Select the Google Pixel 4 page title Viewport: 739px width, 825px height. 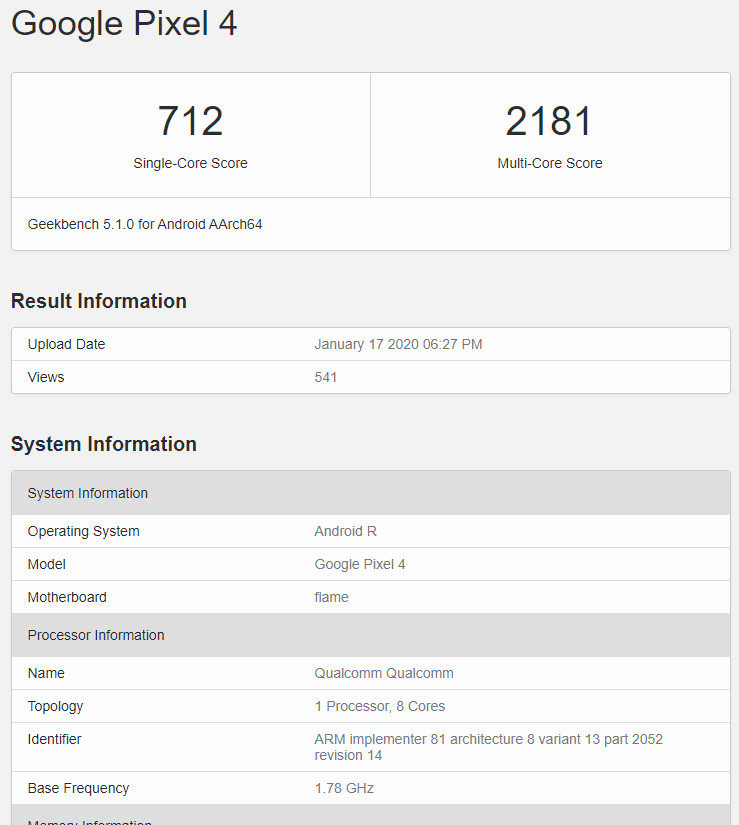click(124, 24)
